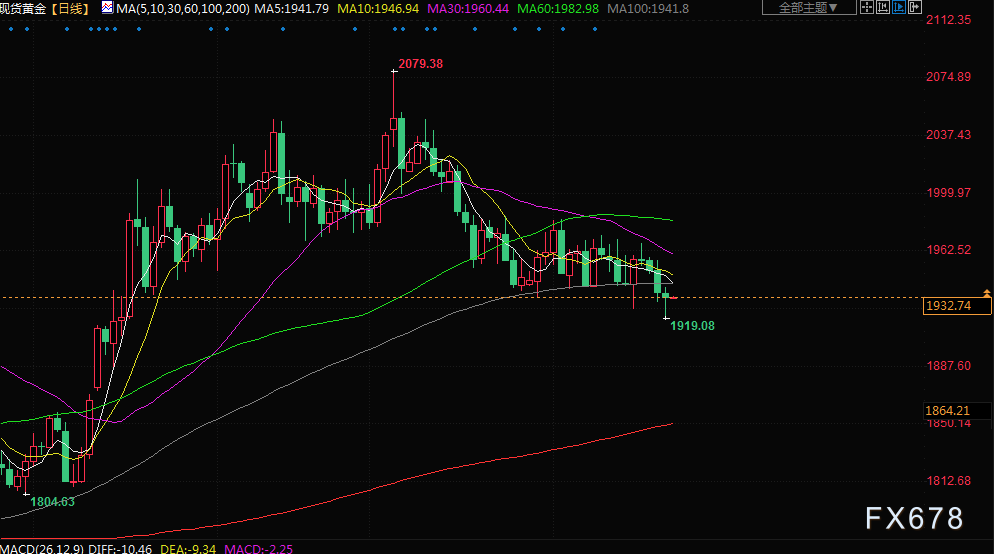Click the jump-to-start axis icon
Screen dimensions: 994x554
pyautogui.click(x=882, y=8)
